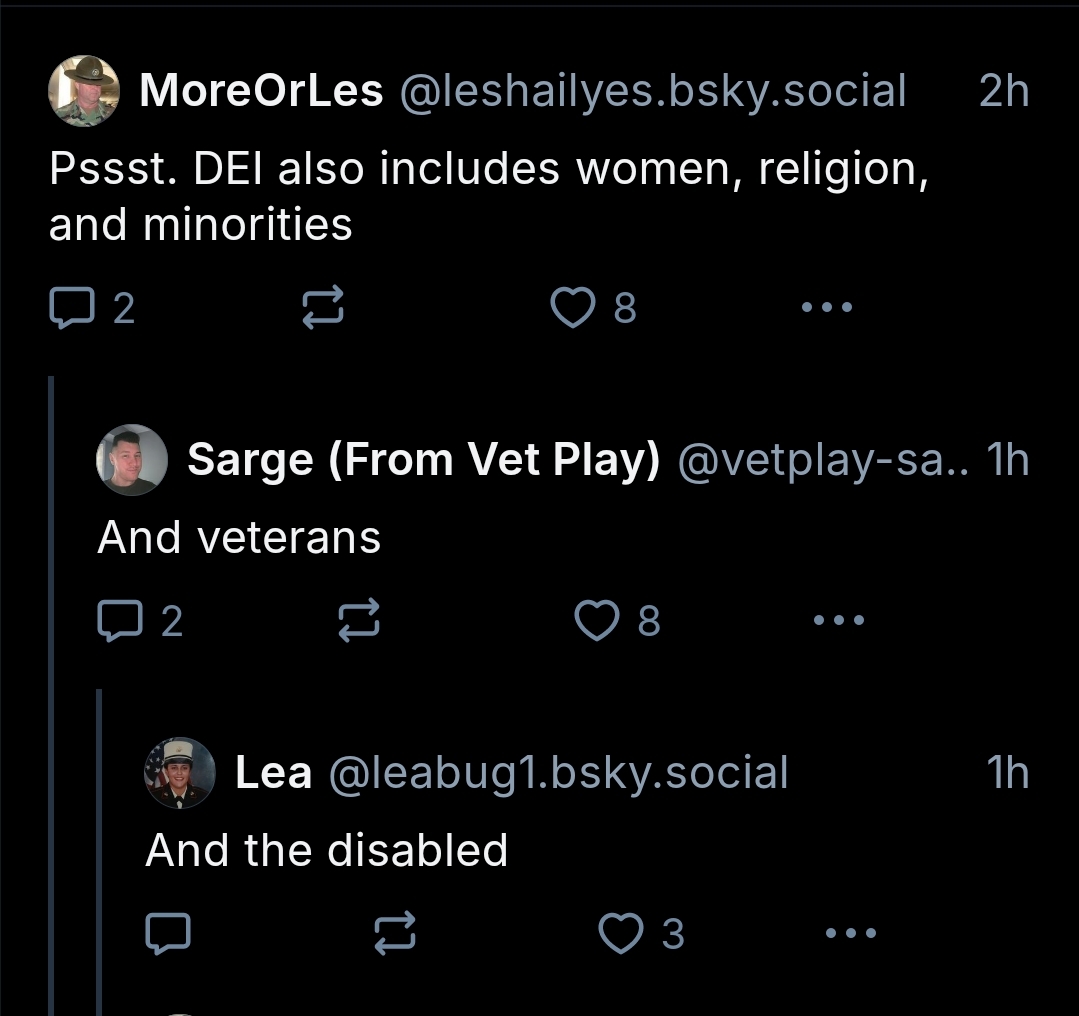This screenshot has width=1079, height=1016.
Task: Like MoreOrLes's post about DEI
Action: [573, 308]
